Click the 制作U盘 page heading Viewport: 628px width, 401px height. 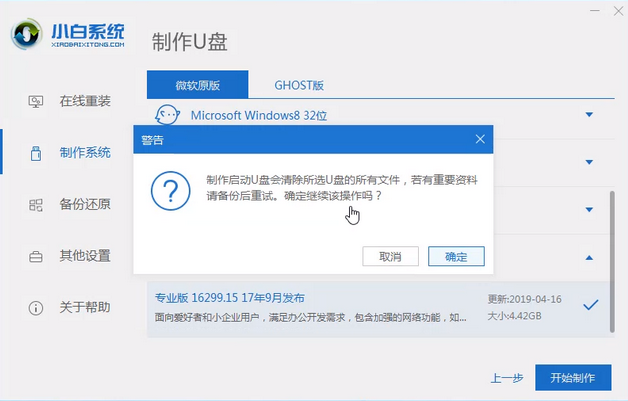click(189, 42)
